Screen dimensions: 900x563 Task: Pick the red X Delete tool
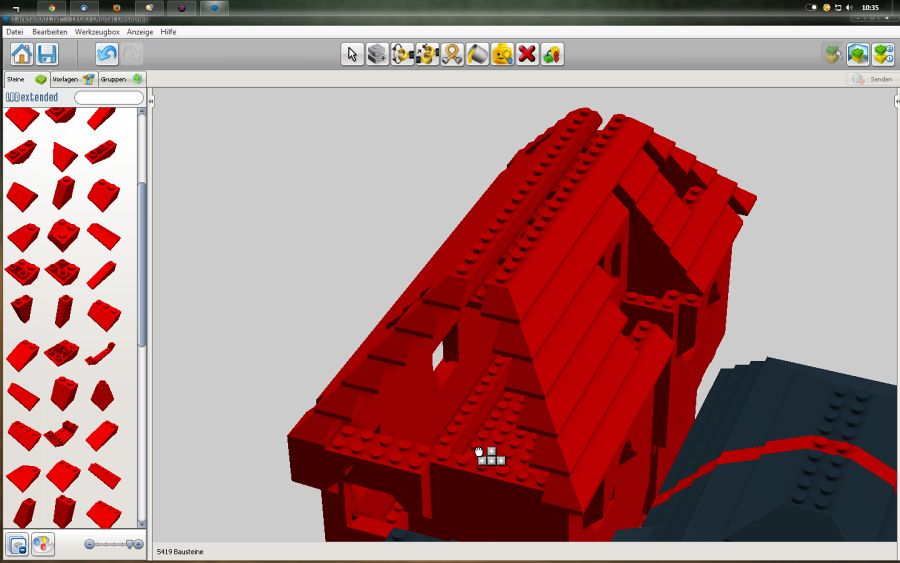click(x=527, y=54)
